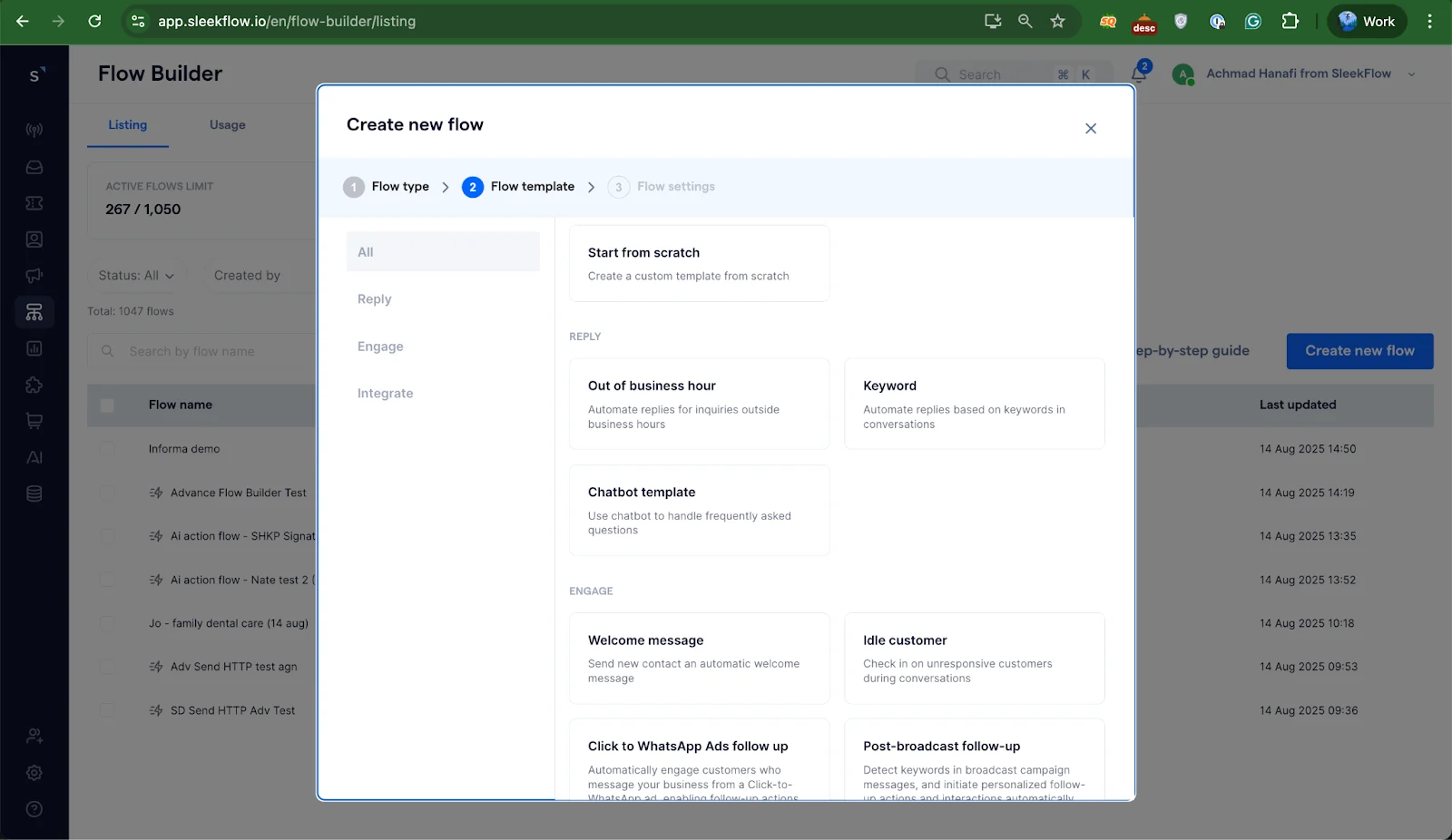Check the box for Adv Send HTTP test agn
This screenshot has width=1452, height=840.
pos(107,667)
